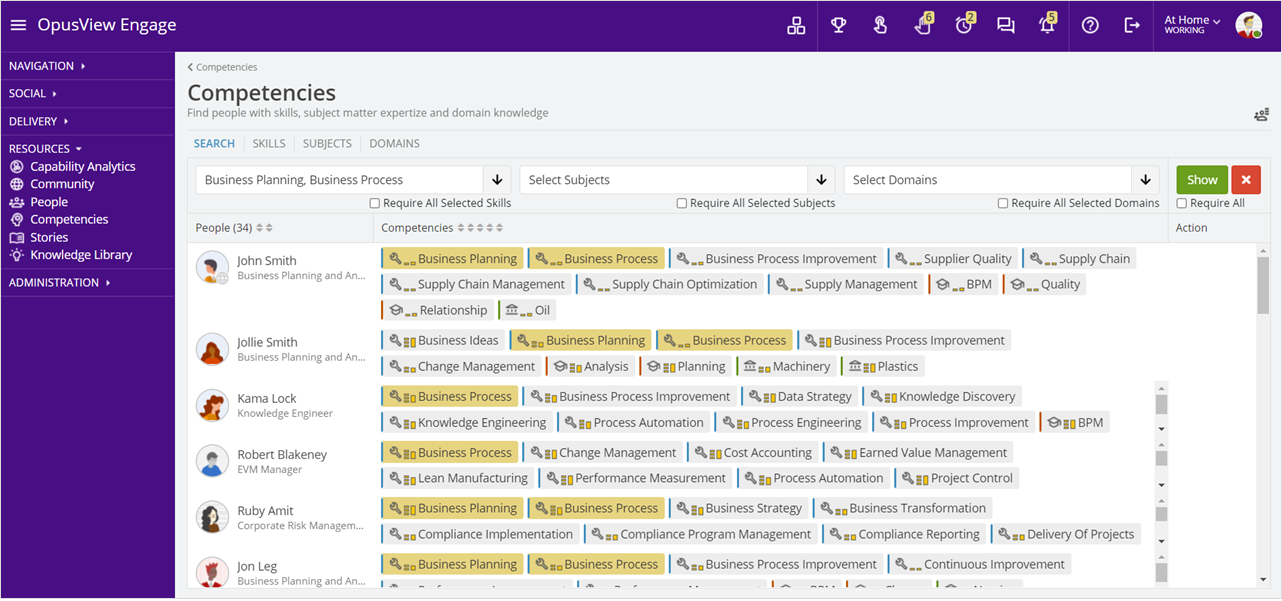Open the hamburger menu icon
Viewport: 1282px width, 601px height.
tap(18, 25)
